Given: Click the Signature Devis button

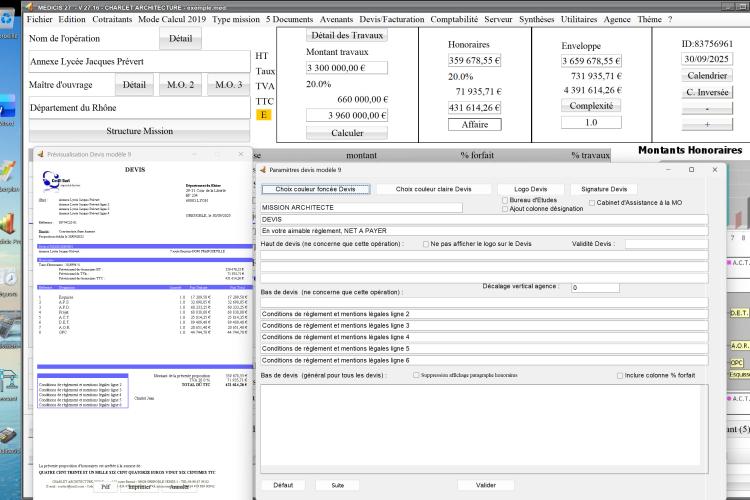Looking at the screenshot, I should pos(604,189).
